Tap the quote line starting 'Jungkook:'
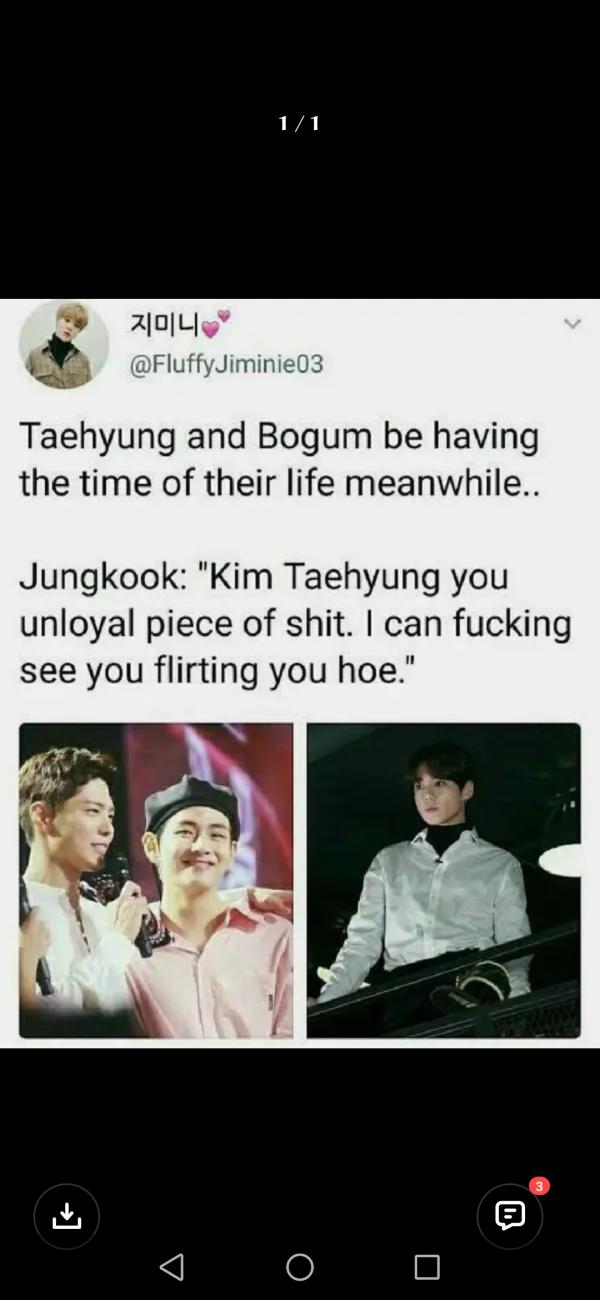 [264, 577]
